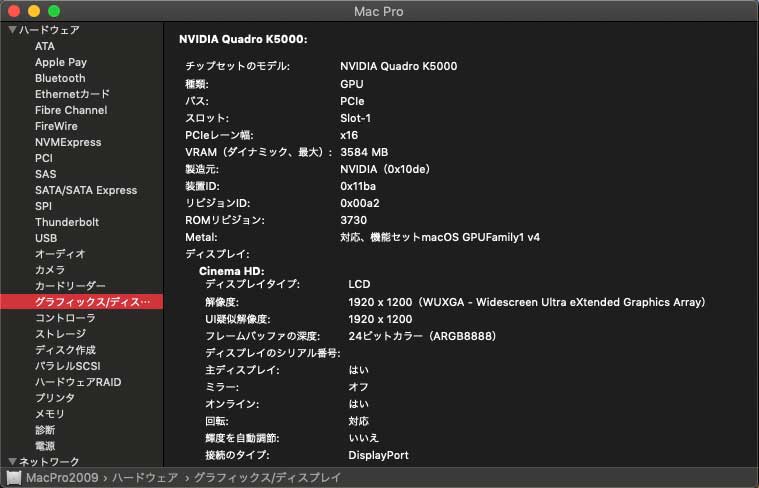This screenshot has width=759, height=488.
Task: Click MacPro2009 in the path bar
Action: pos(62,478)
